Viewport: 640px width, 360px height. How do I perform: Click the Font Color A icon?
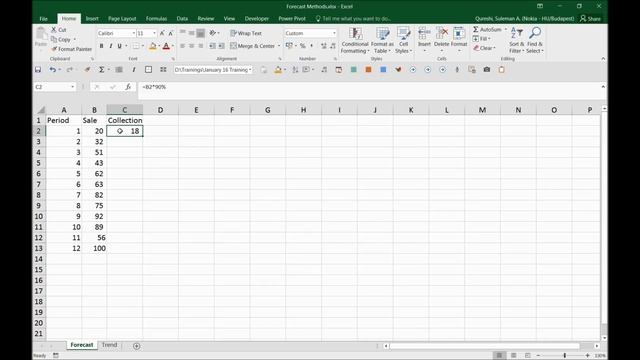point(166,46)
